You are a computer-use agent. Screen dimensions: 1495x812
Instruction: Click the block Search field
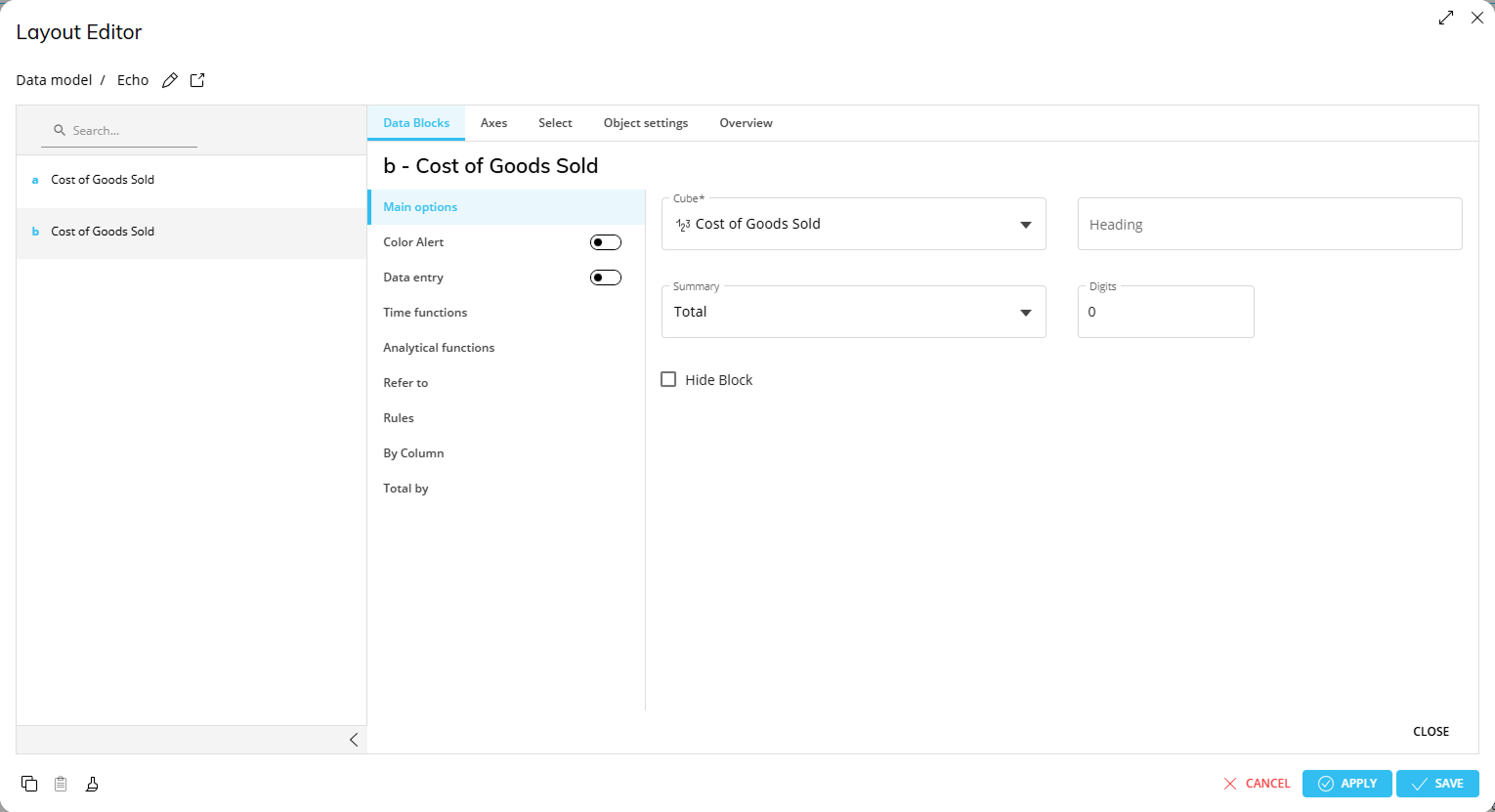119,130
